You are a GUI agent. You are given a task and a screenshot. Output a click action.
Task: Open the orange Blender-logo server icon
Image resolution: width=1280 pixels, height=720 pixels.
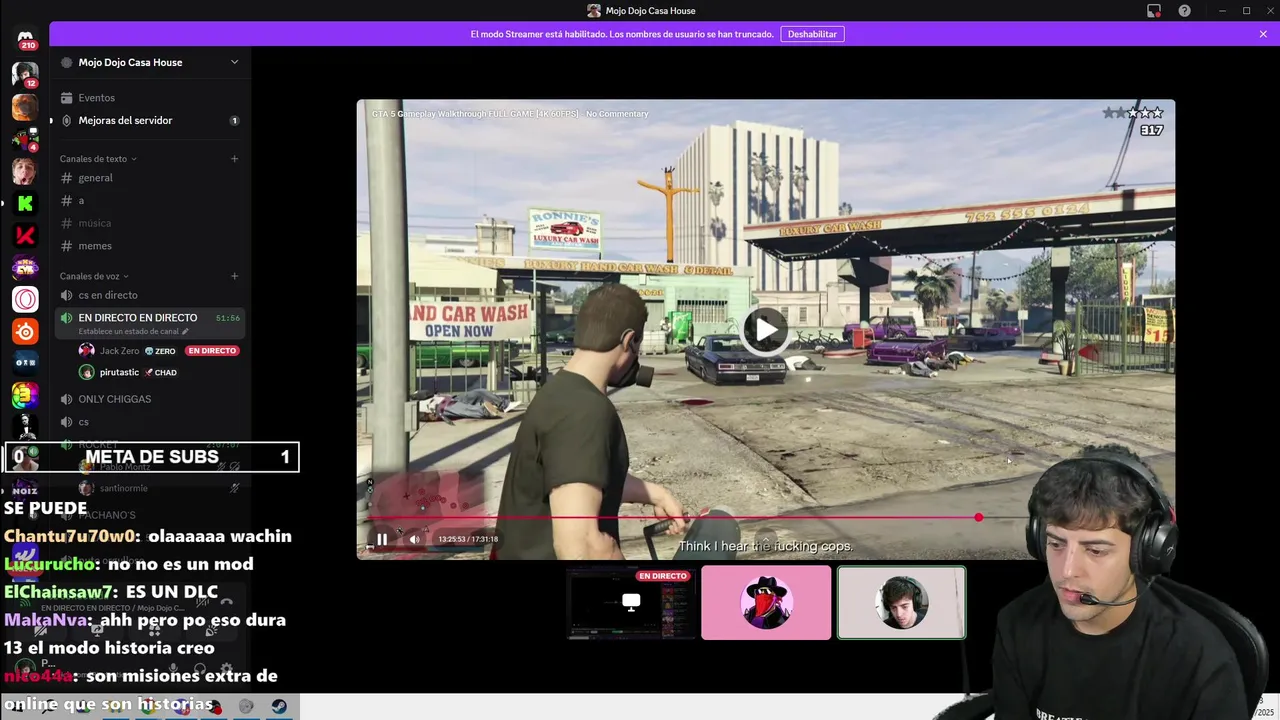coord(25,331)
